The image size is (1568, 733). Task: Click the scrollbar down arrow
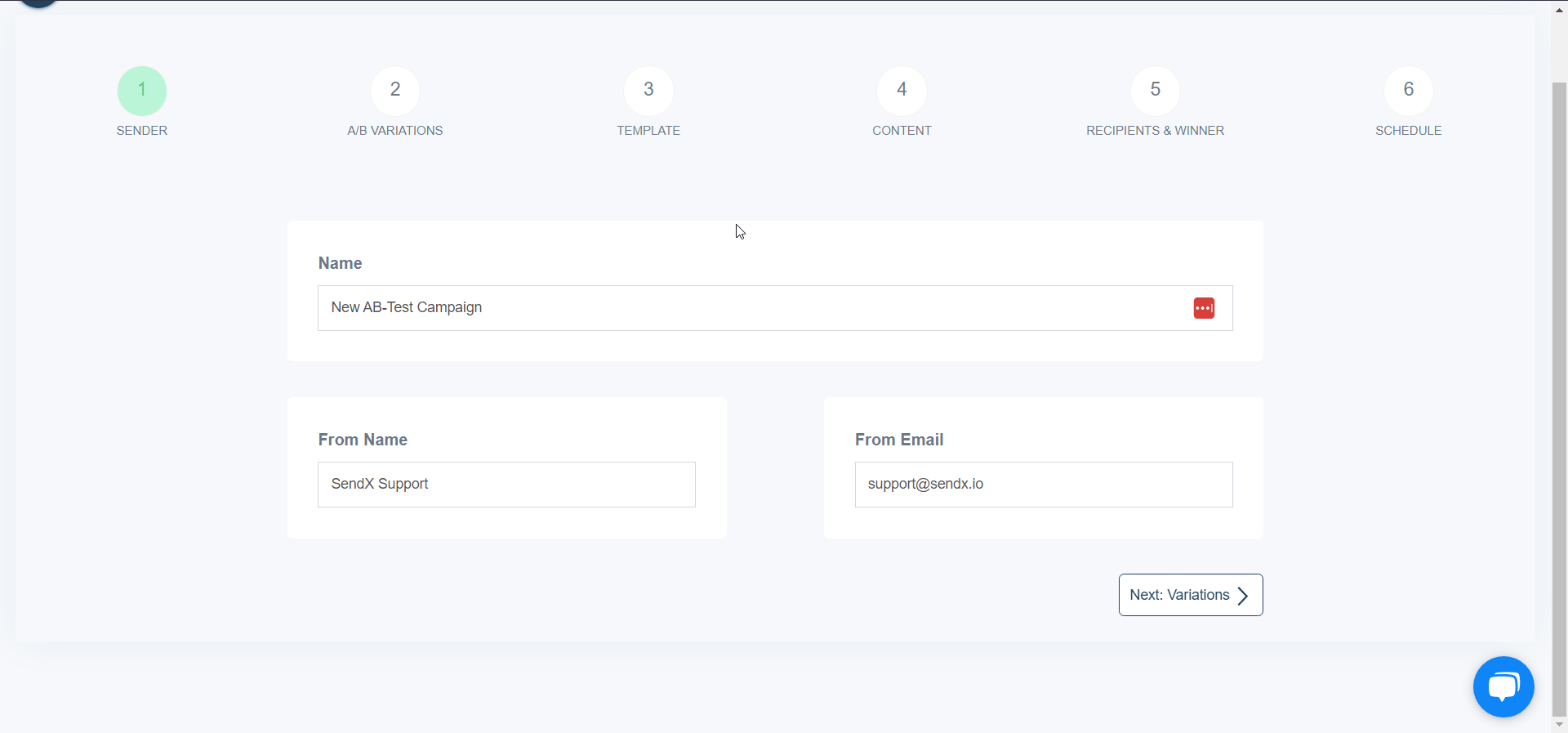click(1560, 725)
